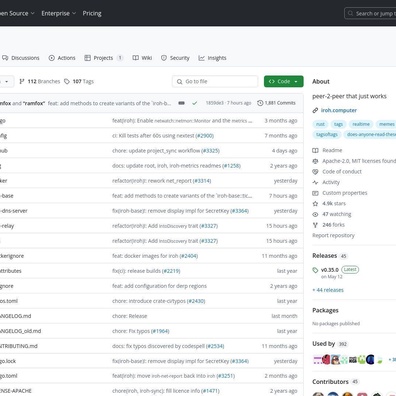Open the Wiki tab
This screenshot has height=396, width=396.
(x=142, y=58)
